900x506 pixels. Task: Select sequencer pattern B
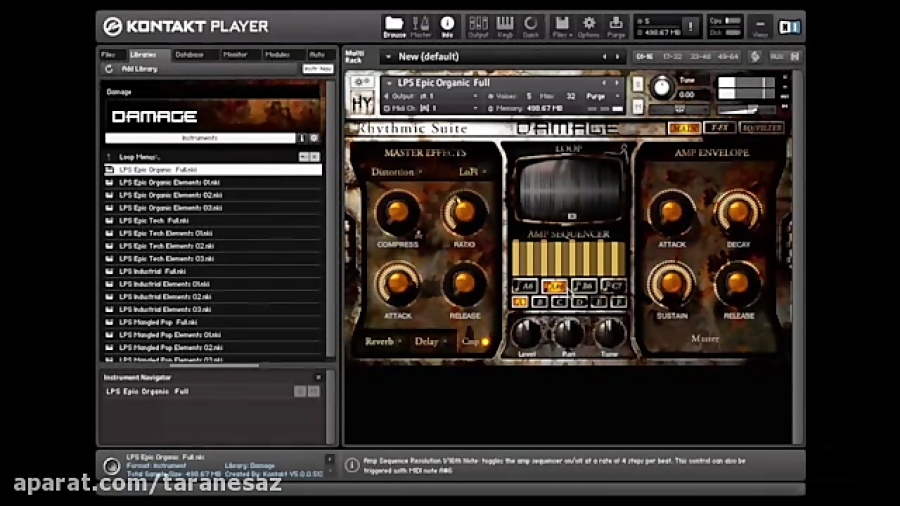[540, 302]
